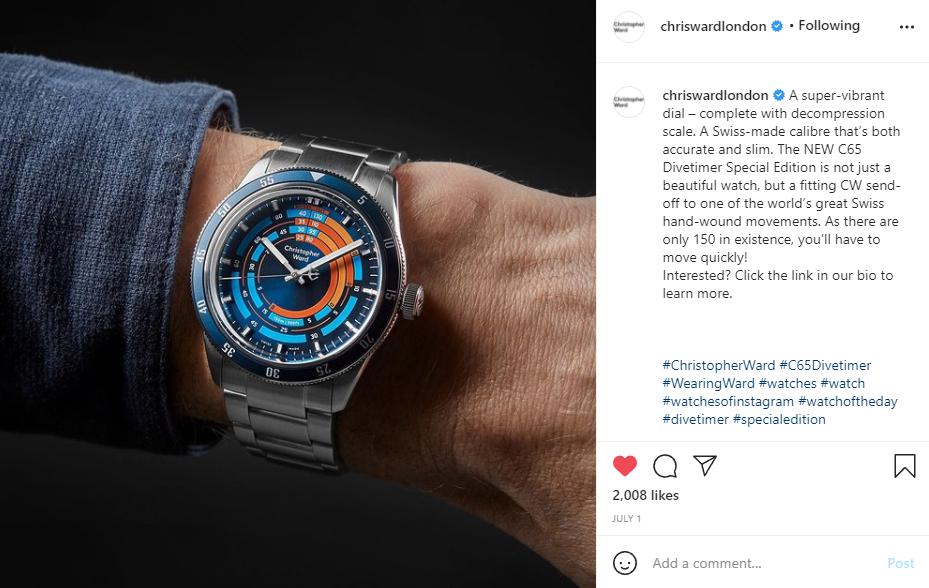Click the emoji smiley face icon

624,563
